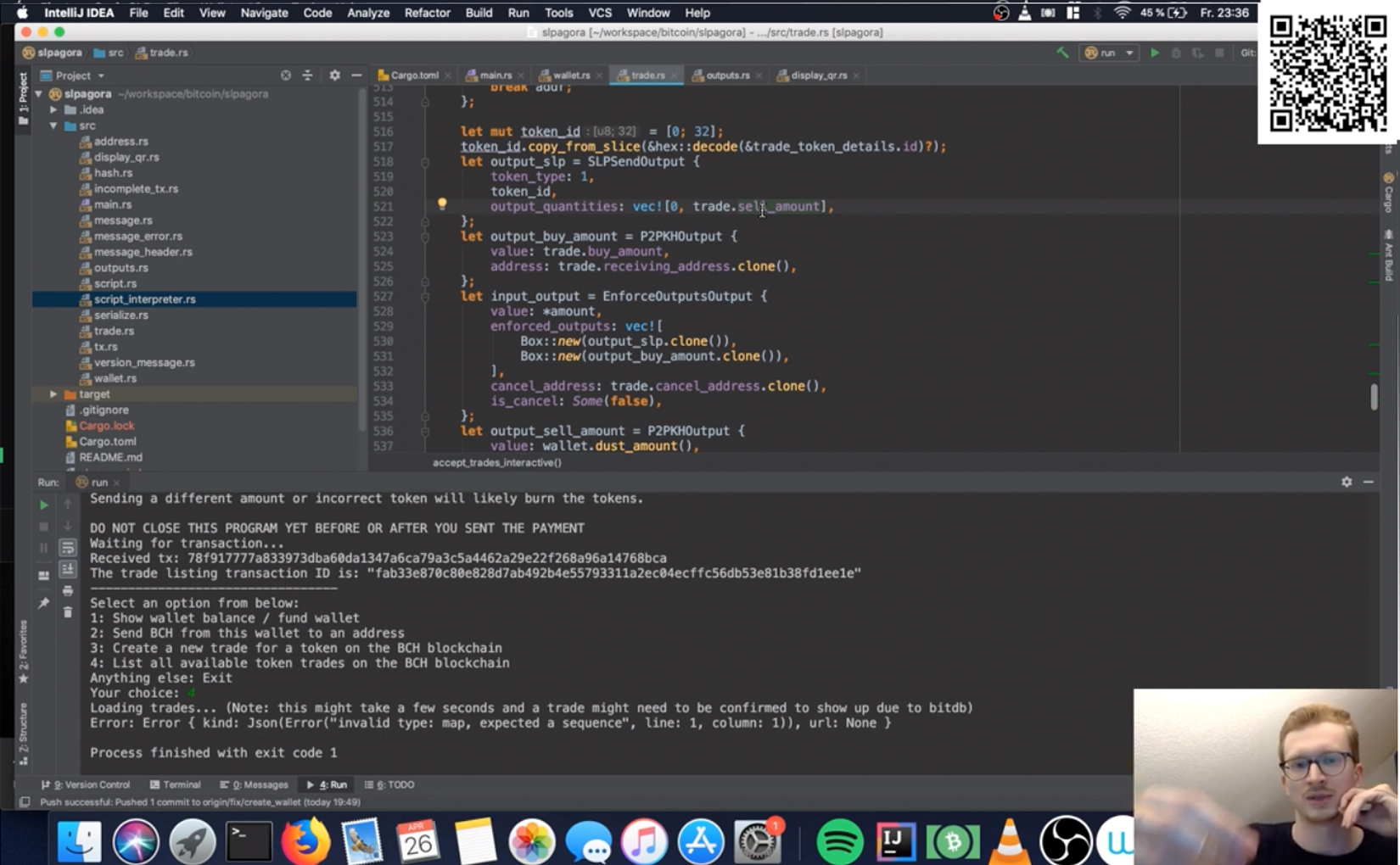Click the Stop square icon in toolbar
The width and height of the screenshot is (1400, 865).
click(1219, 53)
